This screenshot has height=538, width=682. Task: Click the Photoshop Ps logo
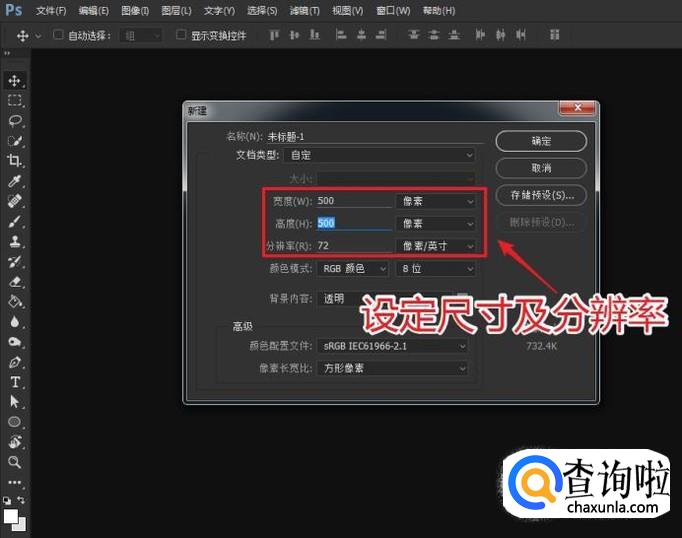(13, 10)
